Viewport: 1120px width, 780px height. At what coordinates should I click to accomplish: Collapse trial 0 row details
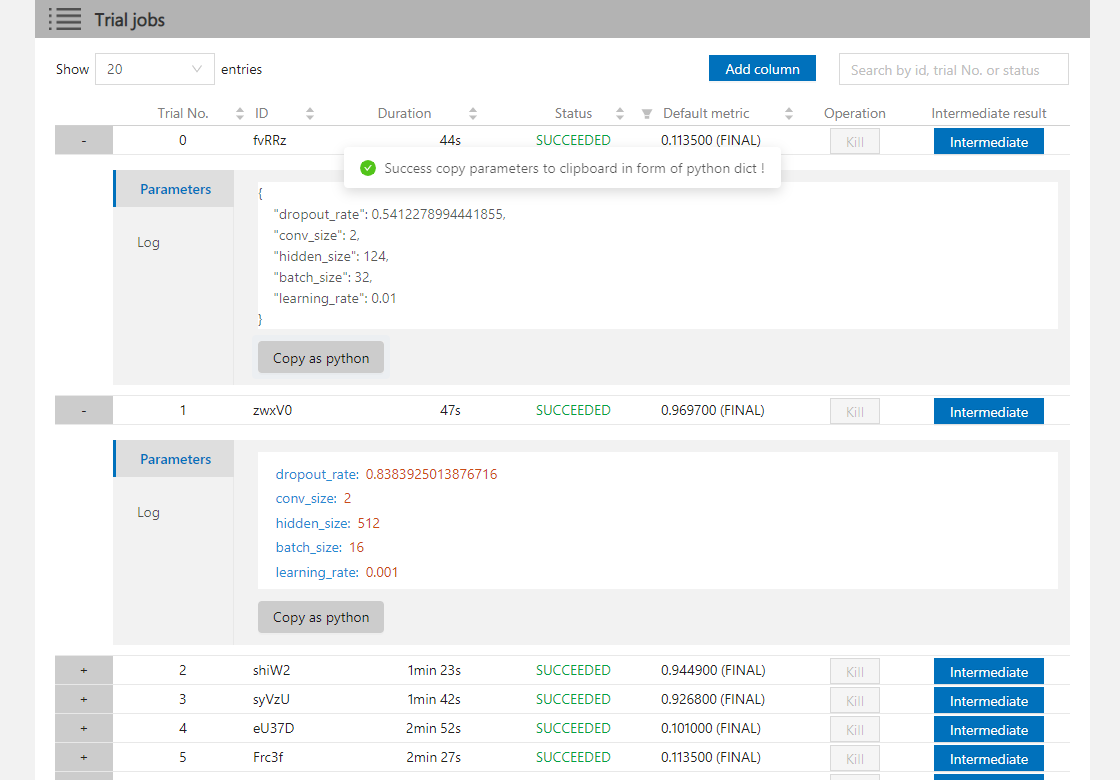[x=83, y=141]
